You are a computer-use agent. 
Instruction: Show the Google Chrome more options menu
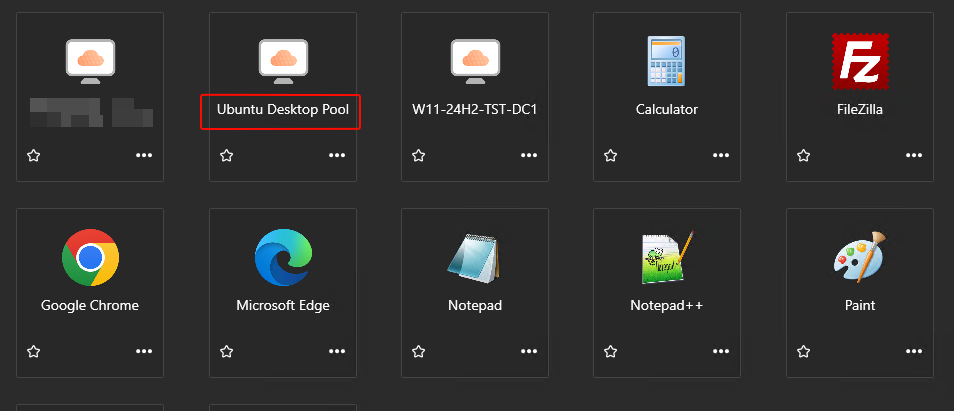pyautogui.click(x=144, y=351)
